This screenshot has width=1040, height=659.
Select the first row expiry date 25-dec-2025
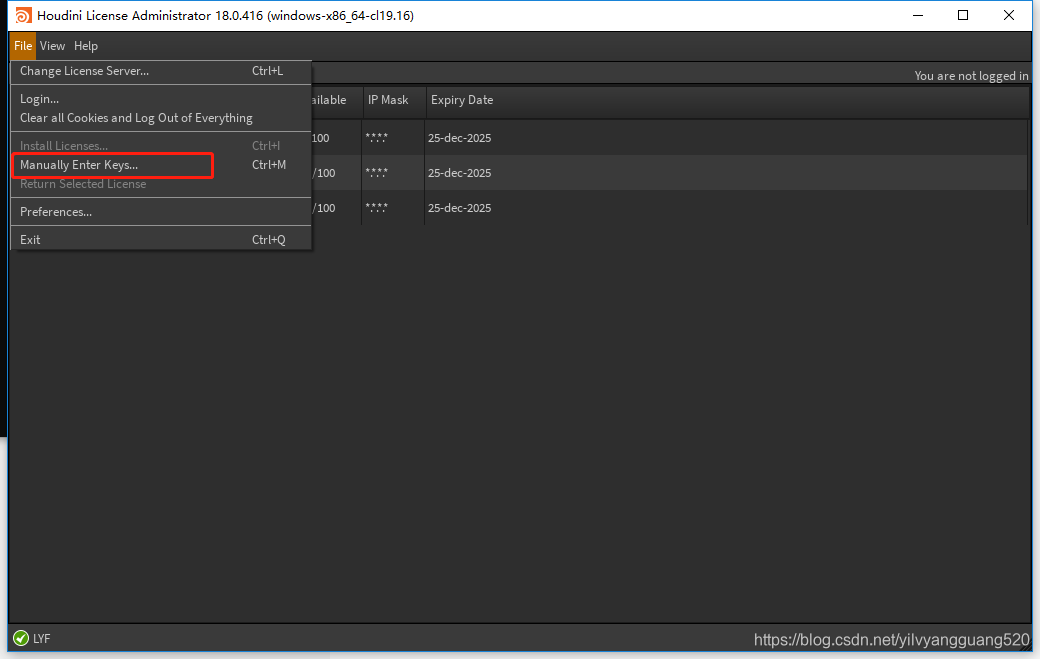(460, 138)
